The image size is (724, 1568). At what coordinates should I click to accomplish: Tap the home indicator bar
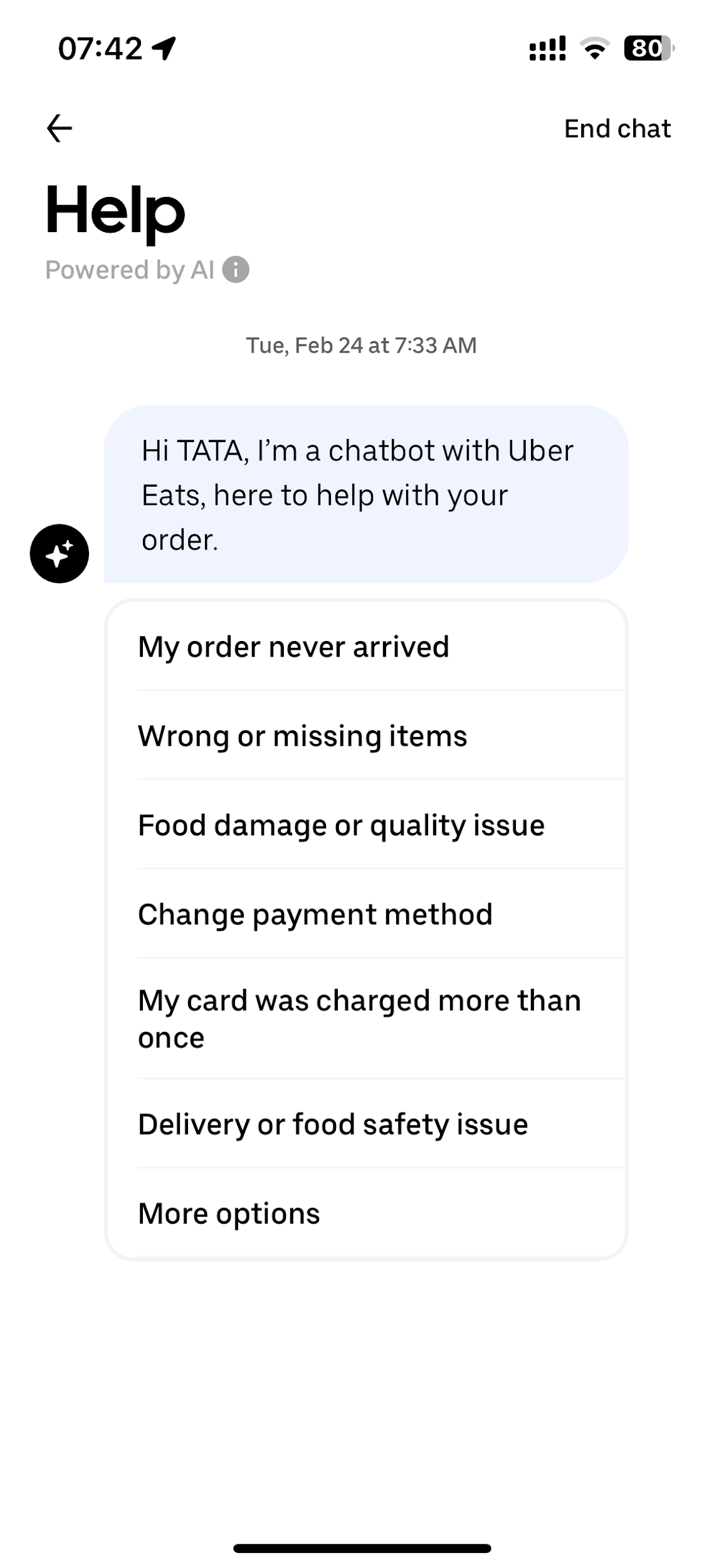[362, 1548]
